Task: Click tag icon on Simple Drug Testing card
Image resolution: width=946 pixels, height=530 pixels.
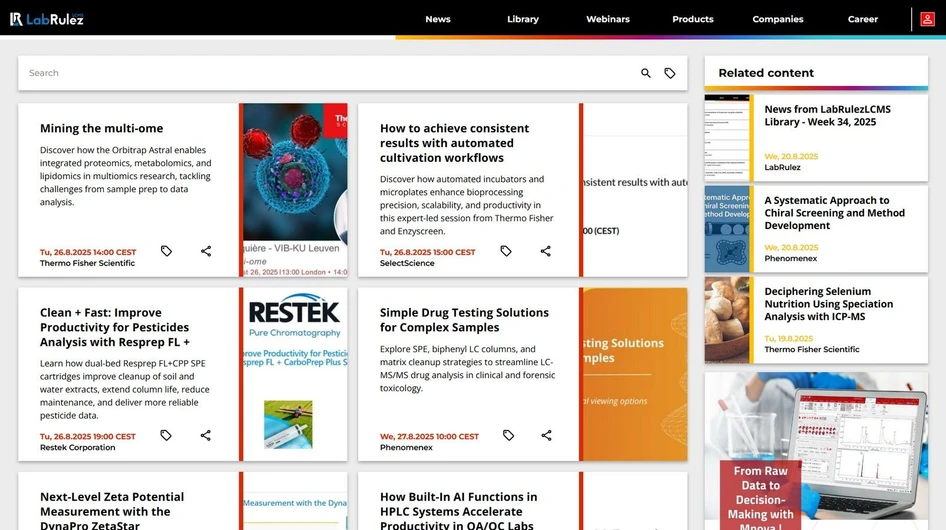Action: coord(508,435)
